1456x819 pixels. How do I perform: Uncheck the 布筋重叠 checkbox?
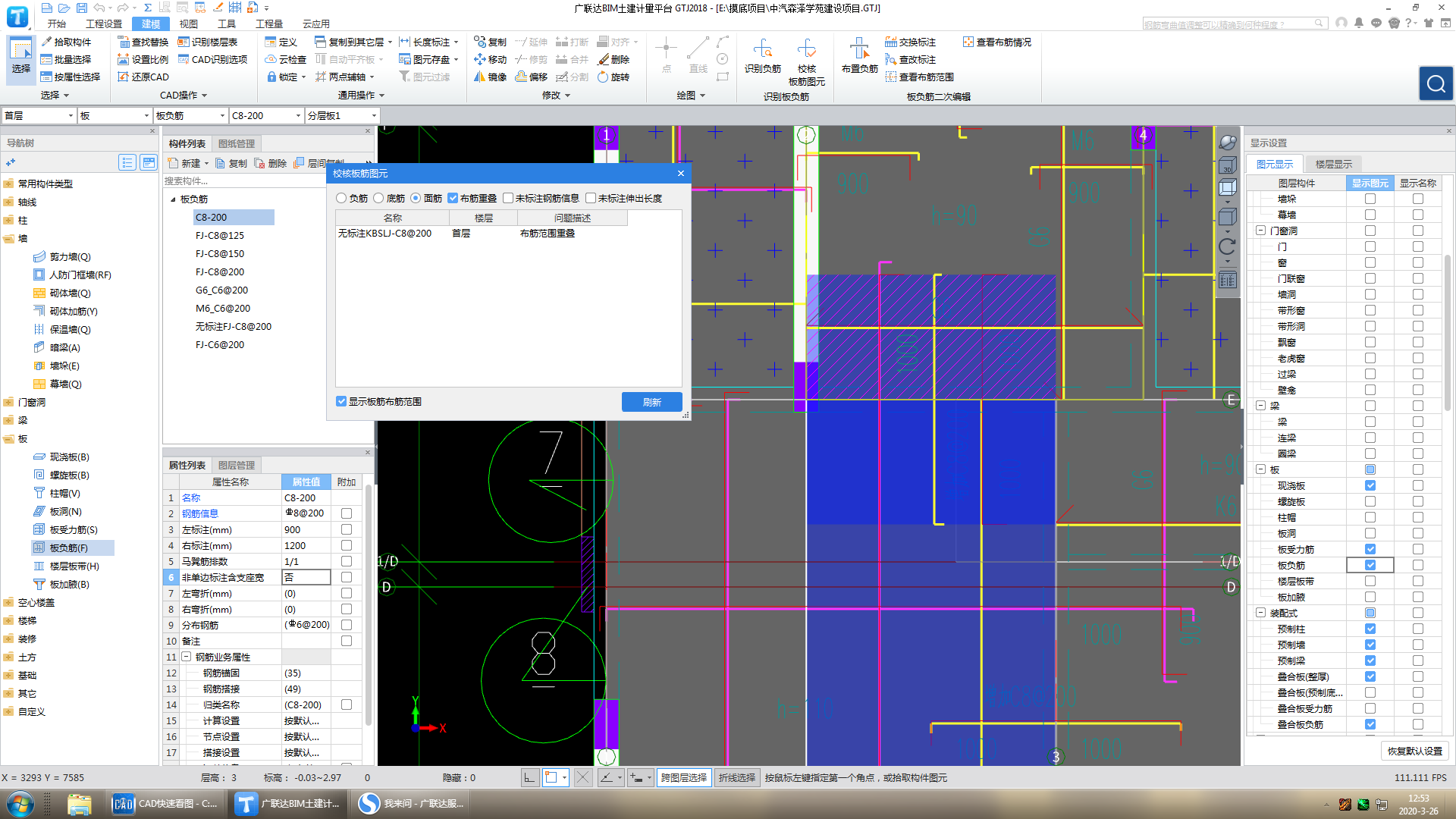[x=453, y=199]
